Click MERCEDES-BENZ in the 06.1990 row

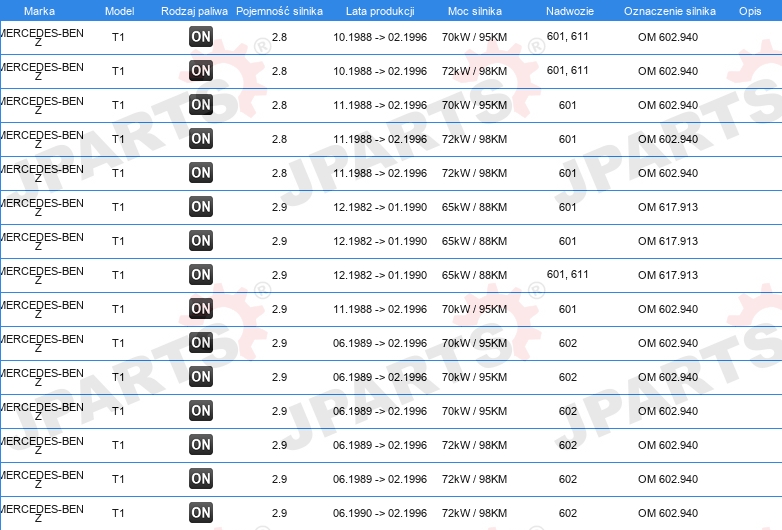pos(42,513)
